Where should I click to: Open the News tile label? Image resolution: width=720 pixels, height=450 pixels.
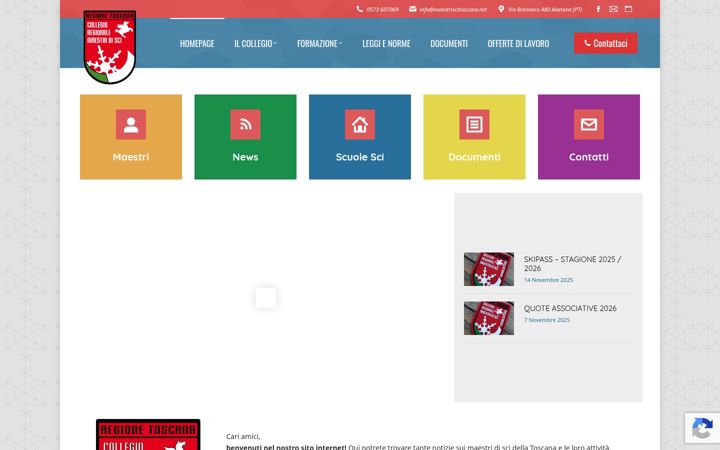[x=245, y=157]
